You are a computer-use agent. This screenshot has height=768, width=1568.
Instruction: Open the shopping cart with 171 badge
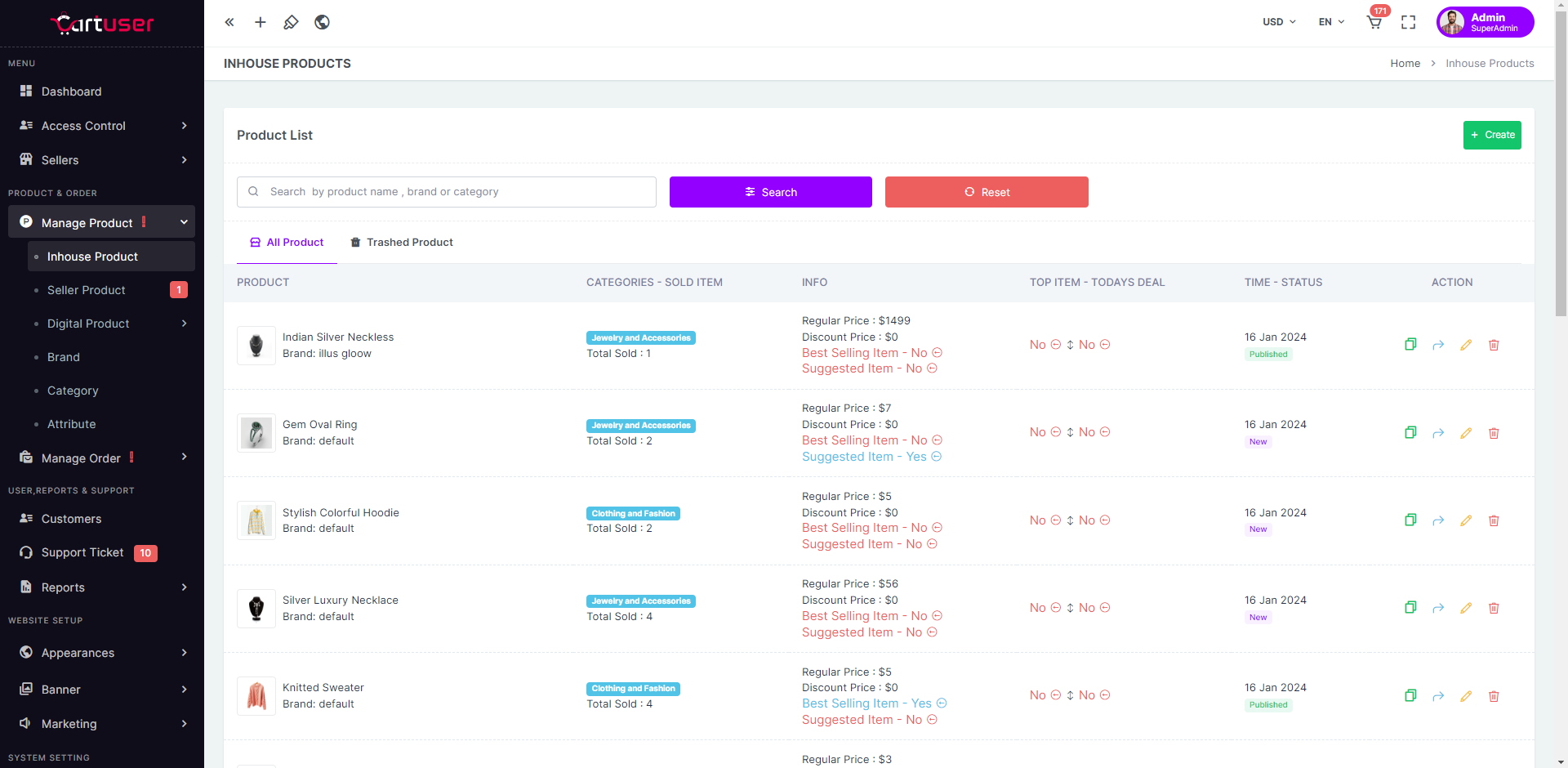(1374, 22)
